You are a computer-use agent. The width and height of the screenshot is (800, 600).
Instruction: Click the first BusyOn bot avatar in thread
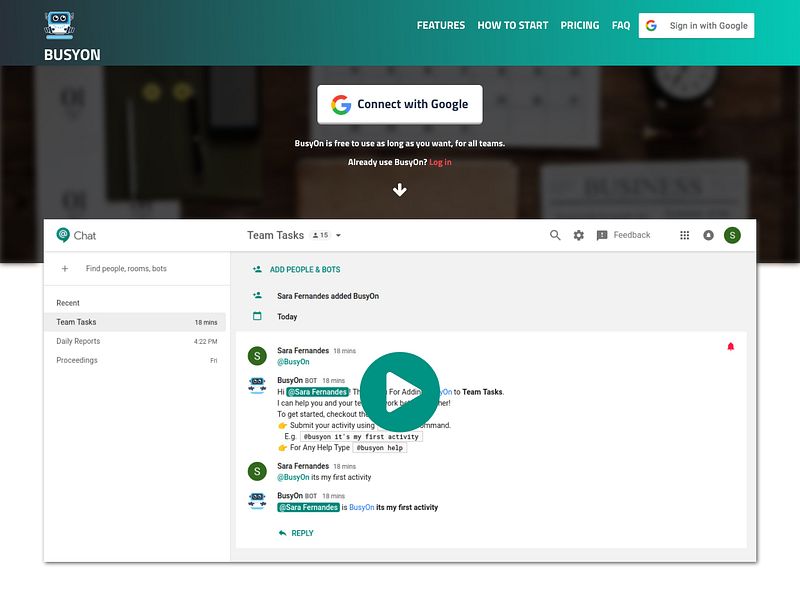click(x=257, y=385)
